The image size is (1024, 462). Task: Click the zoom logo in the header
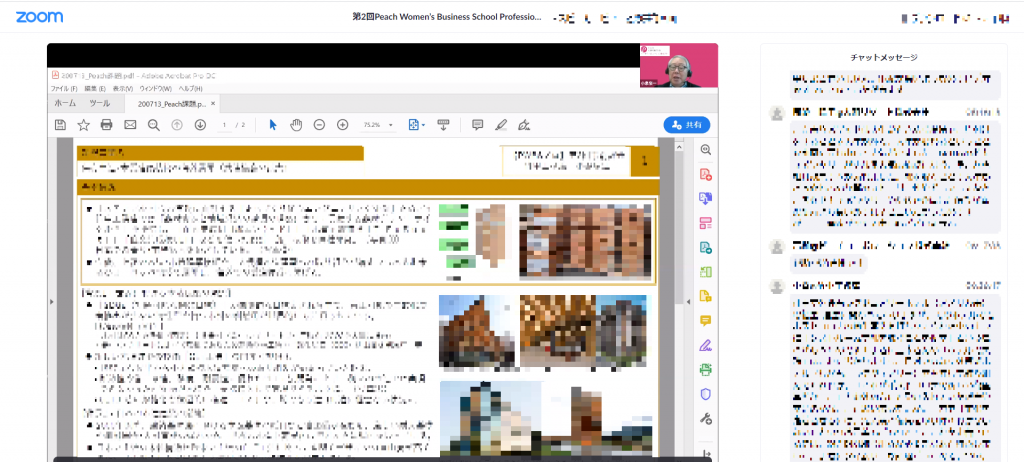click(x=40, y=17)
